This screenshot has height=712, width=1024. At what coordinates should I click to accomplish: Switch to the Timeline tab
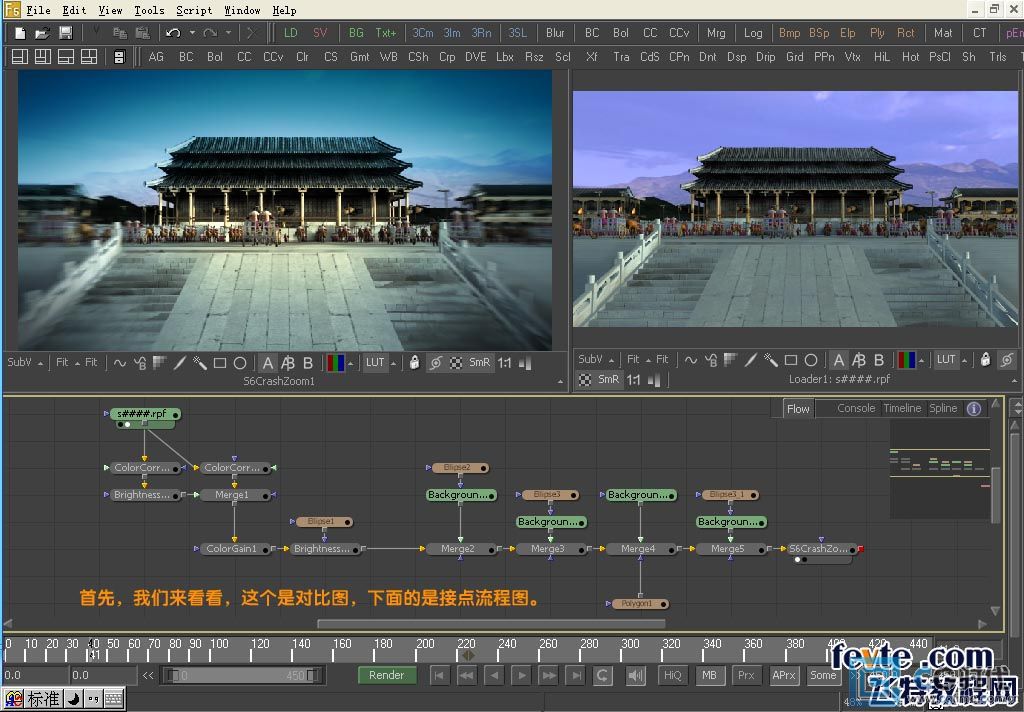[902, 408]
